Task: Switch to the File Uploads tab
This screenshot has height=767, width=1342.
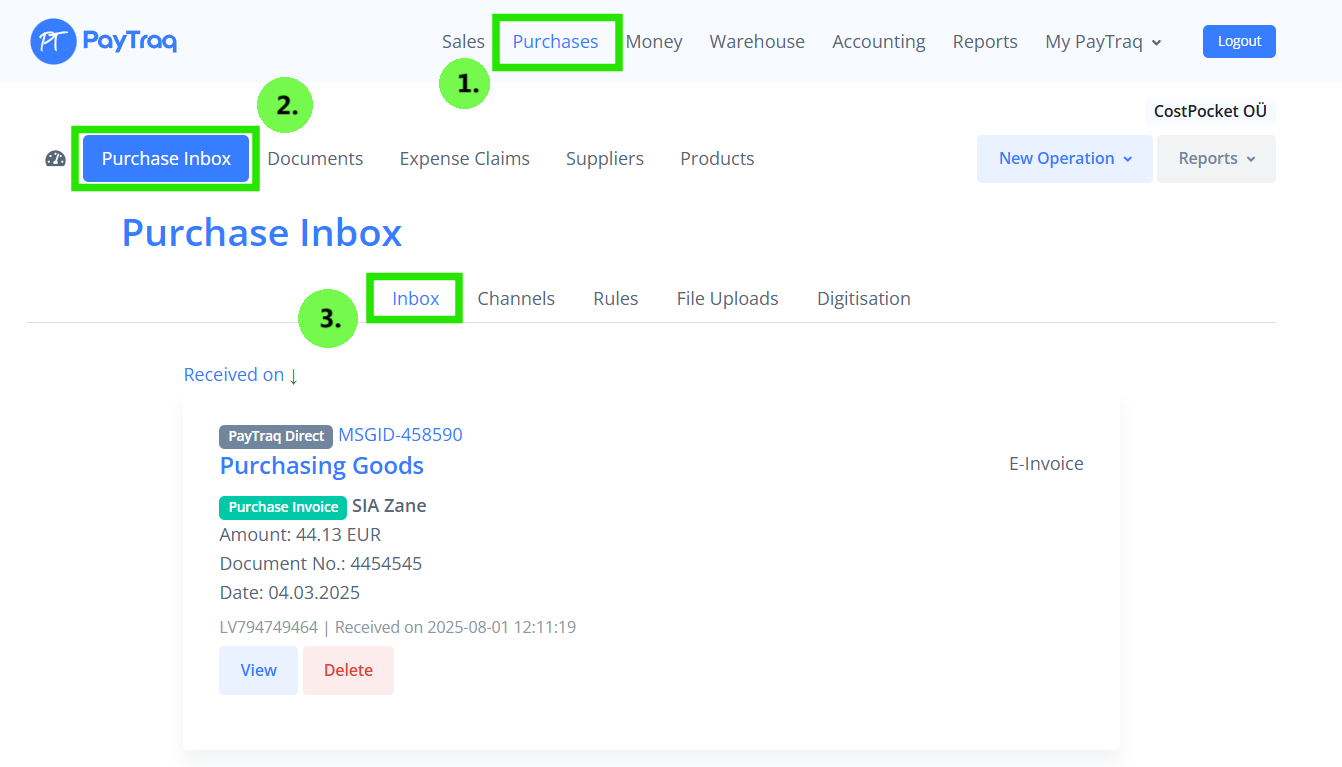Action: pyautogui.click(x=727, y=299)
